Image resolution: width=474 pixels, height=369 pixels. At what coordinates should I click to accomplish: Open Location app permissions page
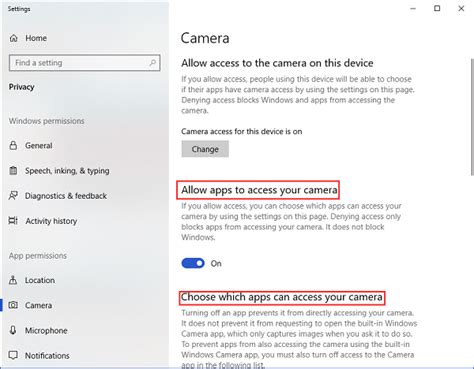[40, 280]
